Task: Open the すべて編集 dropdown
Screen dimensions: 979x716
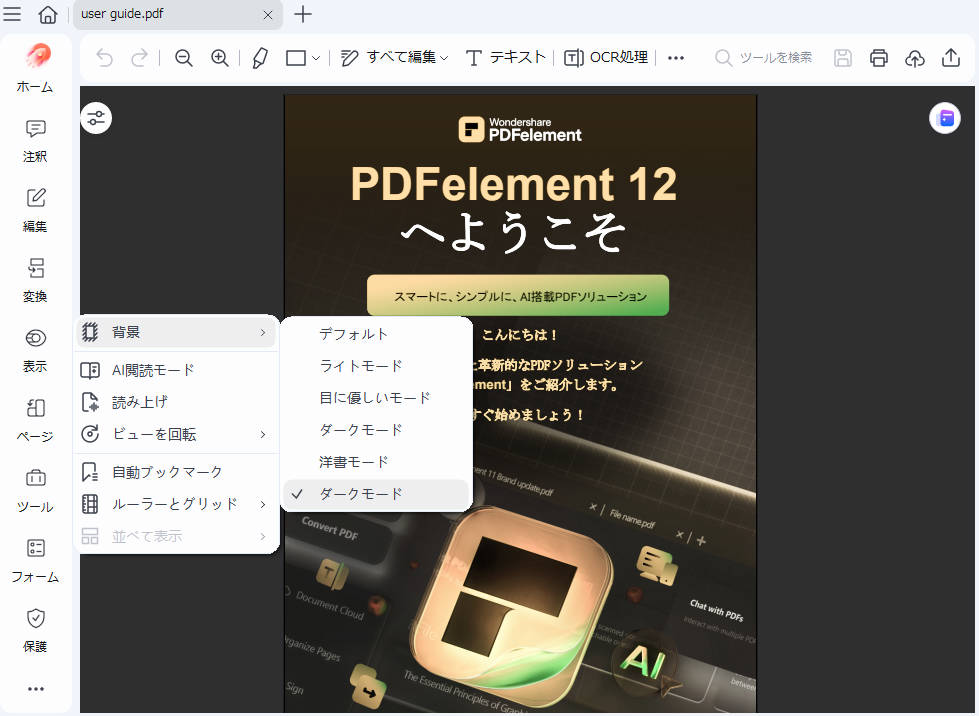Action: (x=413, y=58)
